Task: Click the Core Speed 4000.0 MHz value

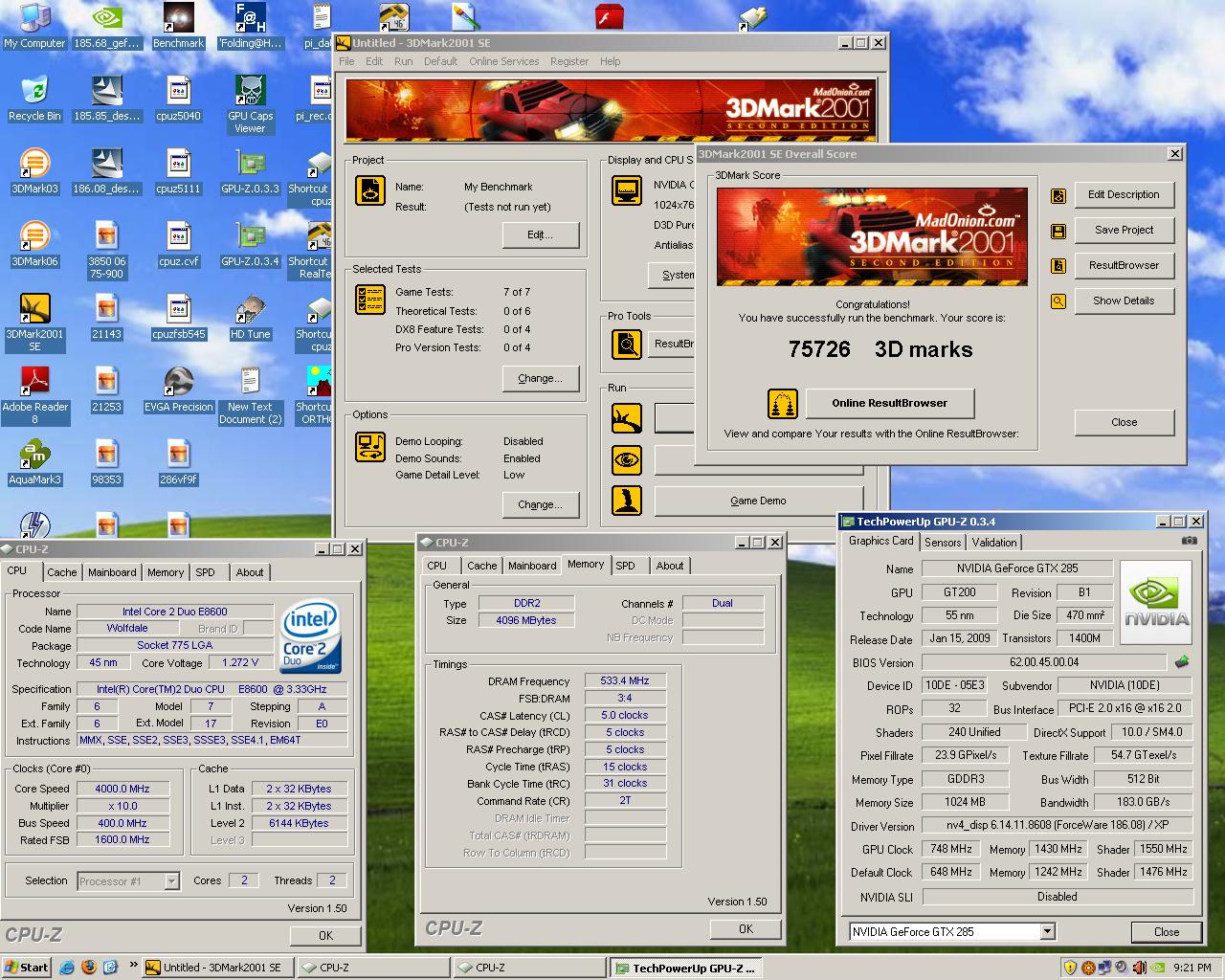Action: click(122, 789)
